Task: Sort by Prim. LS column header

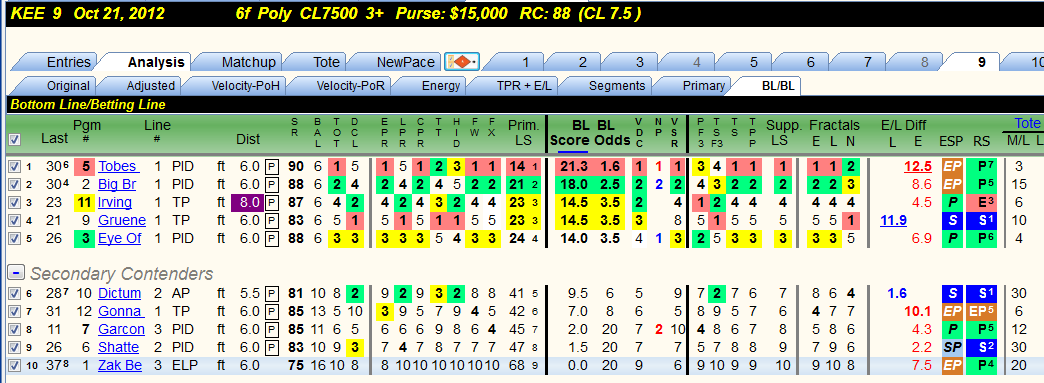Action: (523, 133)
